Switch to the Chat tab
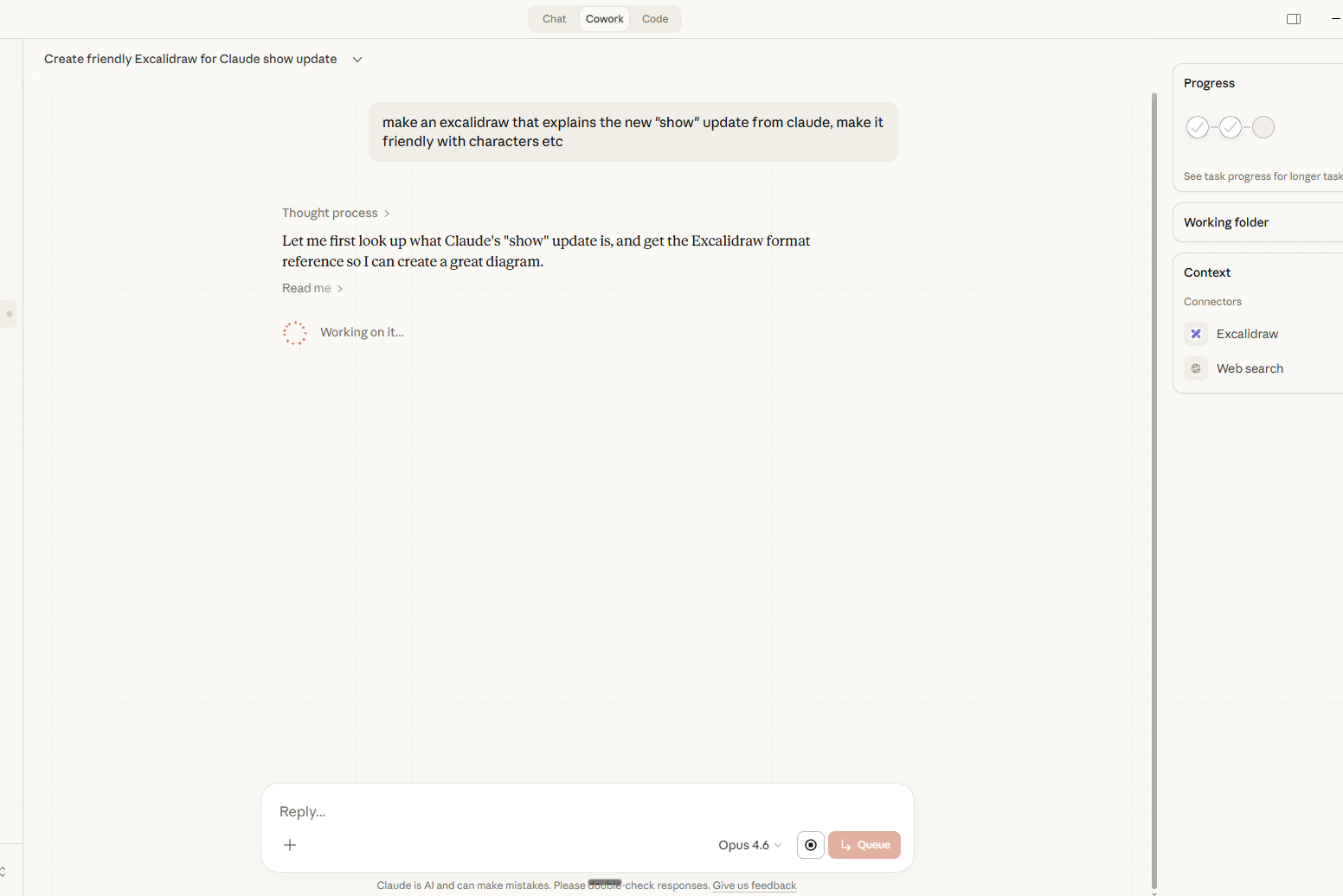The image size is (1343, 896). [x=554, y=19]
